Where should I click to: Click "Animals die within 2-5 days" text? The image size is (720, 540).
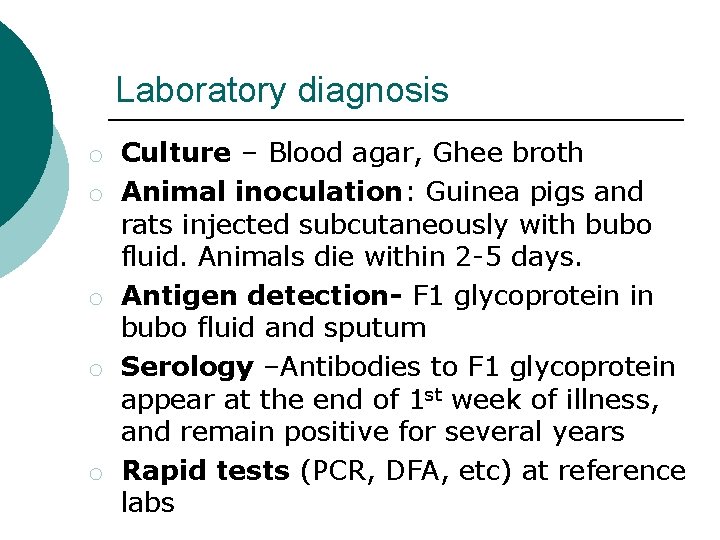(389, 256)
